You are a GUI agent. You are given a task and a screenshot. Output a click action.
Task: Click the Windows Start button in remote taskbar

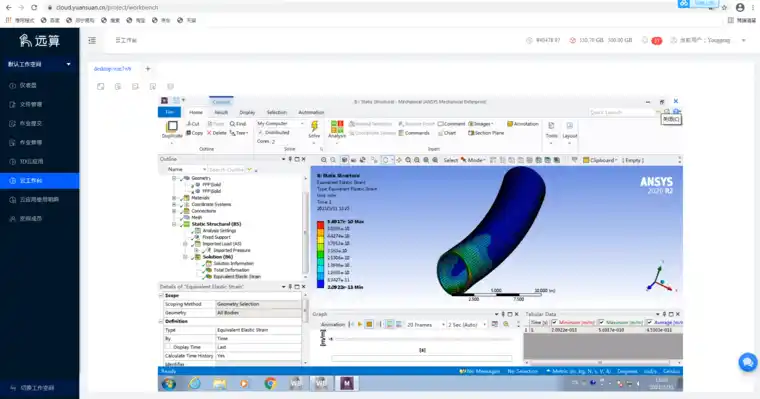pos(169,383)
